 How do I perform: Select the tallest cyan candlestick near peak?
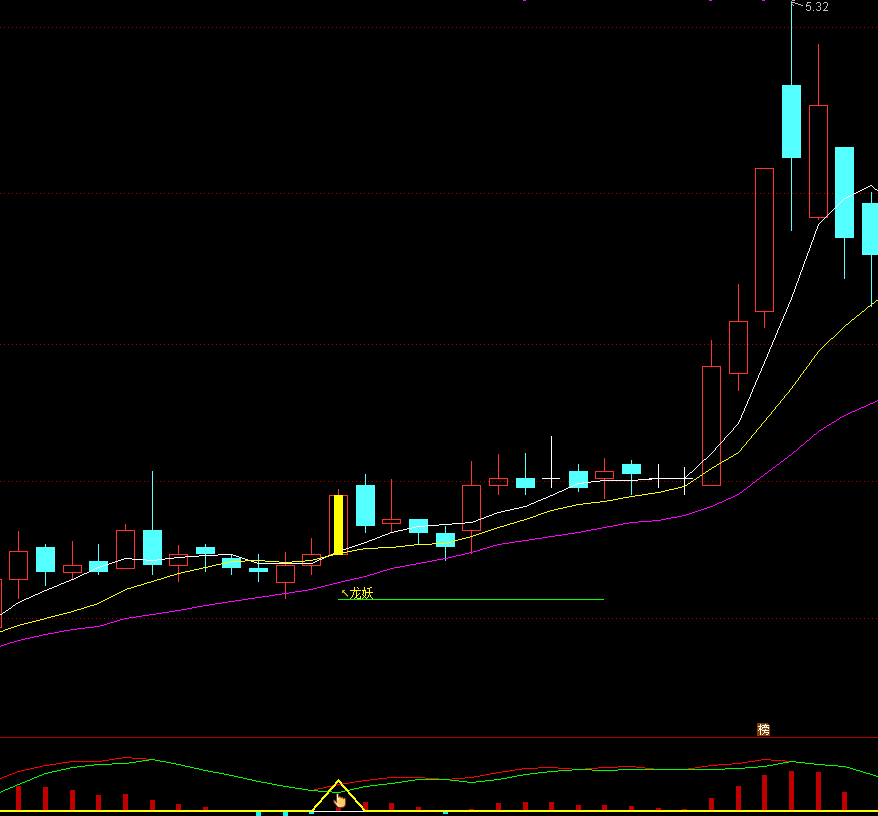791,121
